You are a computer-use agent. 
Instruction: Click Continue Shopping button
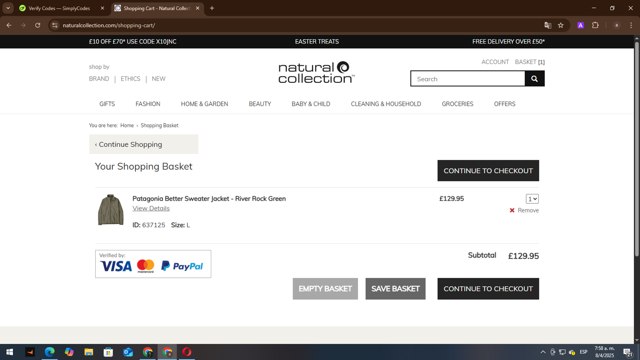click(x=144, y=144)
